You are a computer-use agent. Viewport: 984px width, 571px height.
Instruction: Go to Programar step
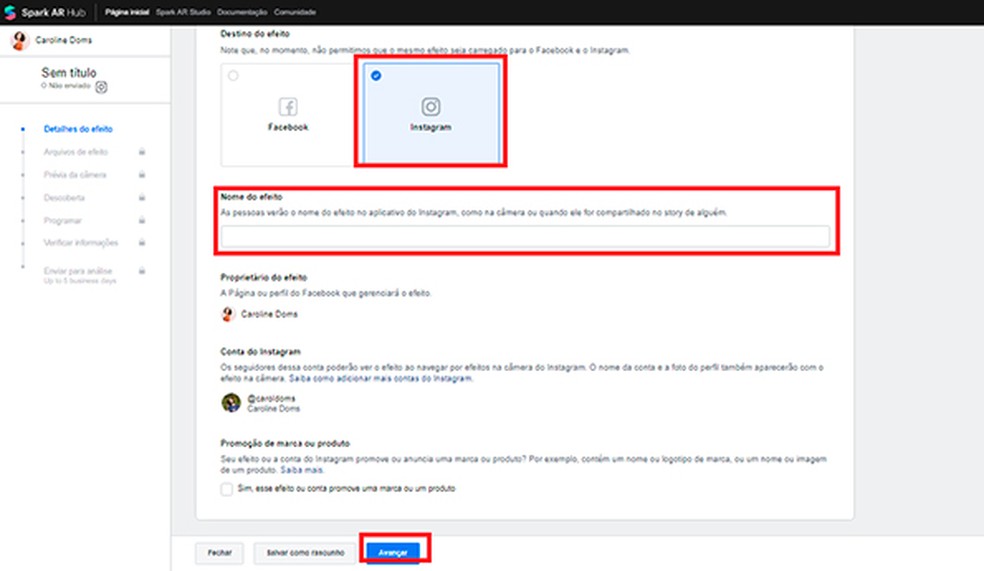point(63,220)
